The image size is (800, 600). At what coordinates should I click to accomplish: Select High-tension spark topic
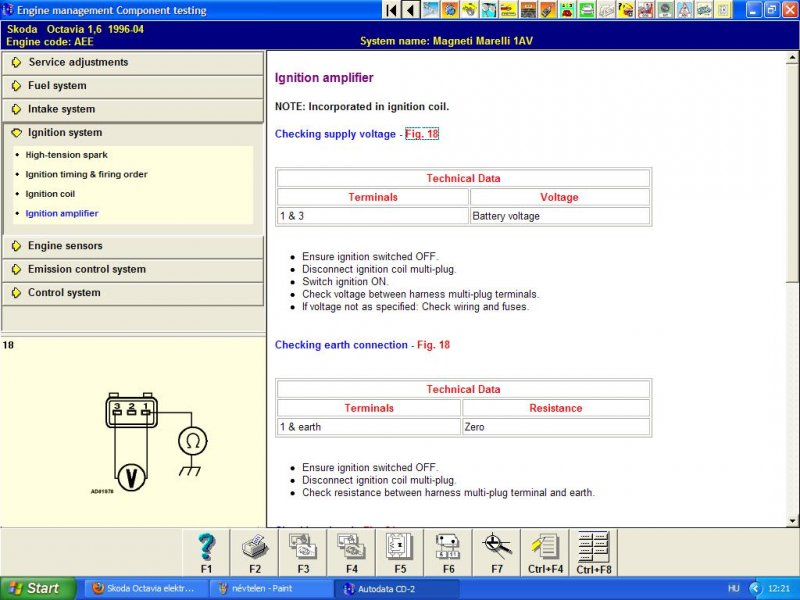66,155
